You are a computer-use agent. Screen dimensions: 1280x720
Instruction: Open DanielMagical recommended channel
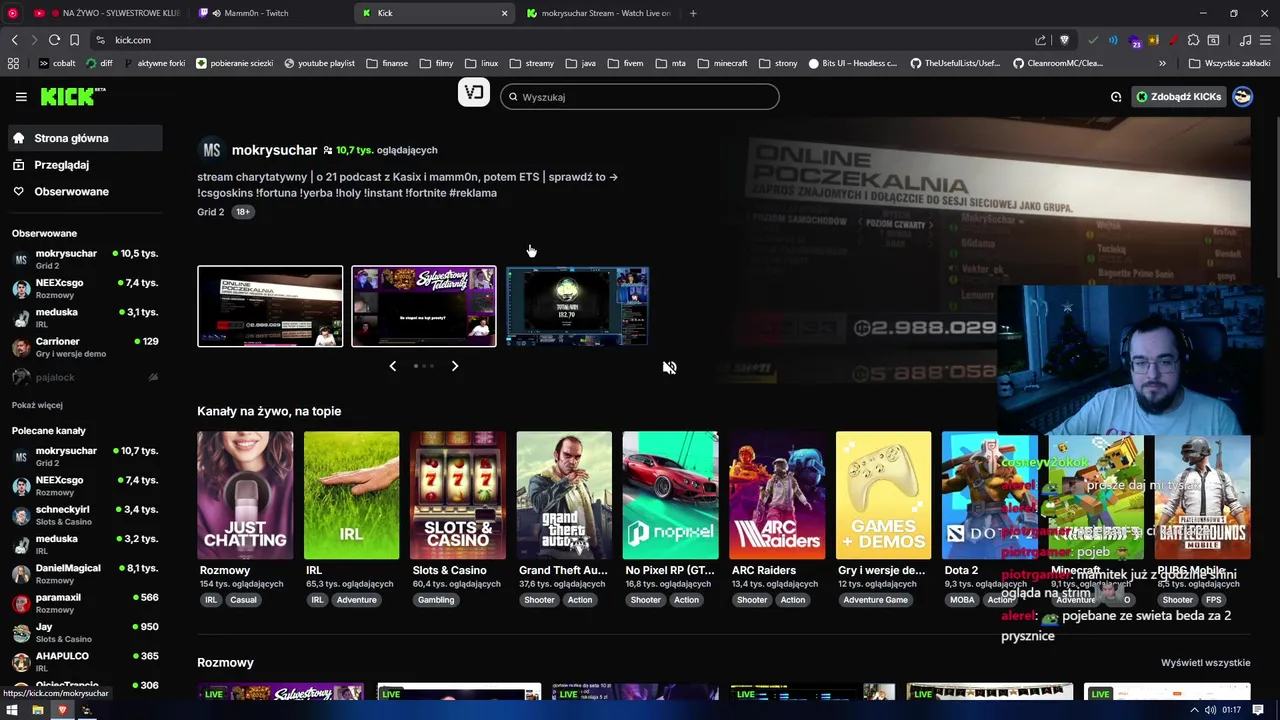[85, 574]
